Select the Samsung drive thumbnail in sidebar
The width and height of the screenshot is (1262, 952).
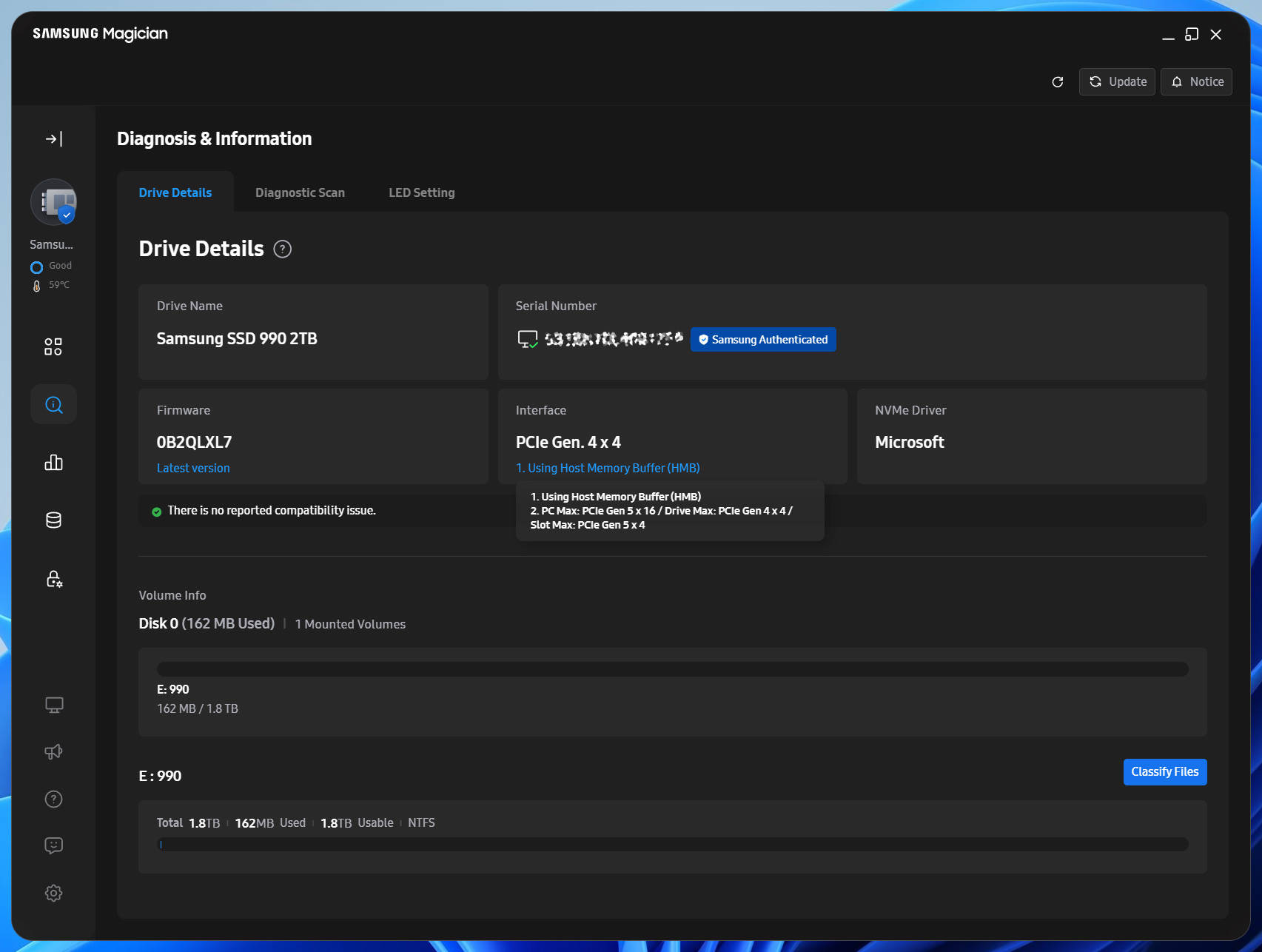click(x=53, y=202)
